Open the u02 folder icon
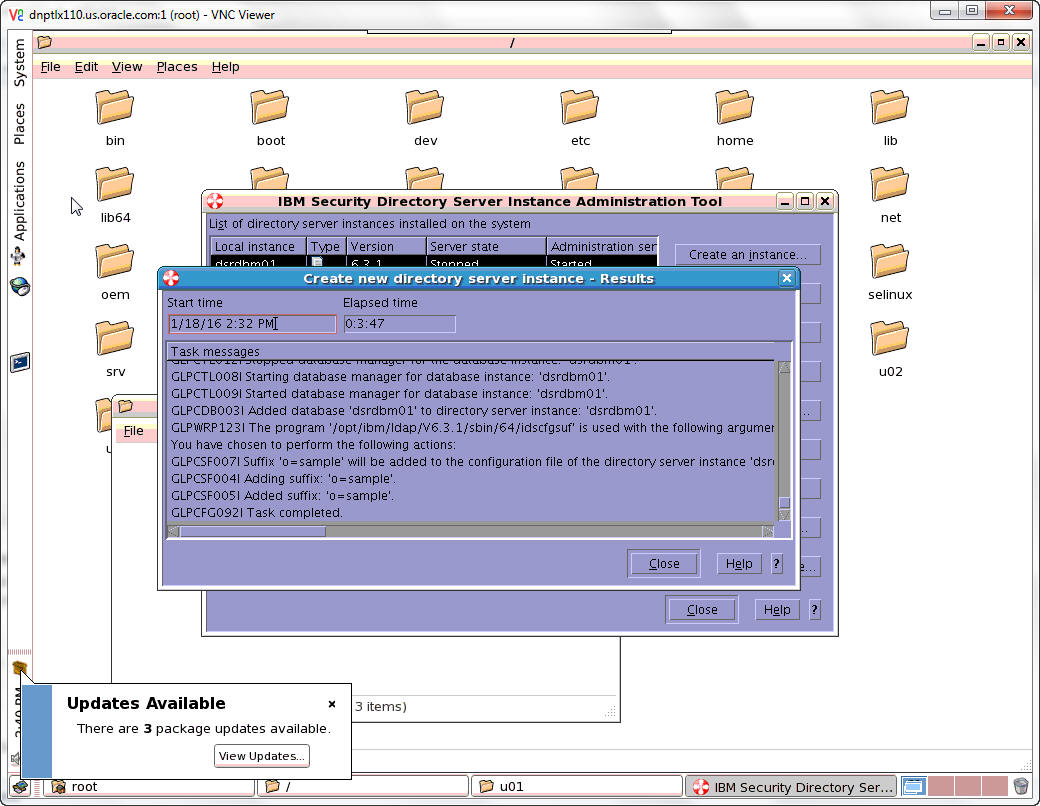Screen dimensions: 1040x806 click(x=889, y=339)
